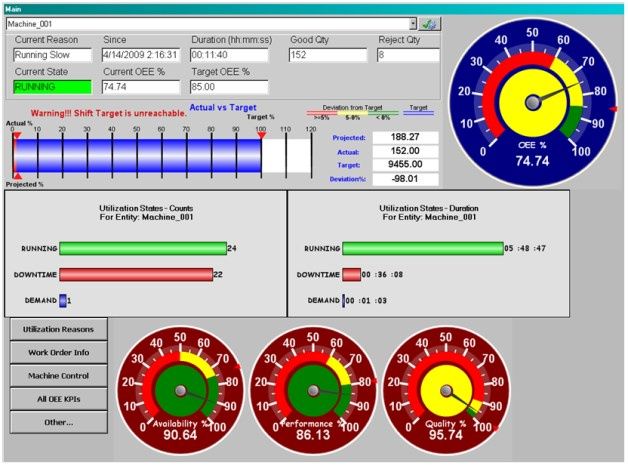
Task: Open Work Order Info
Action: point(58,352)
